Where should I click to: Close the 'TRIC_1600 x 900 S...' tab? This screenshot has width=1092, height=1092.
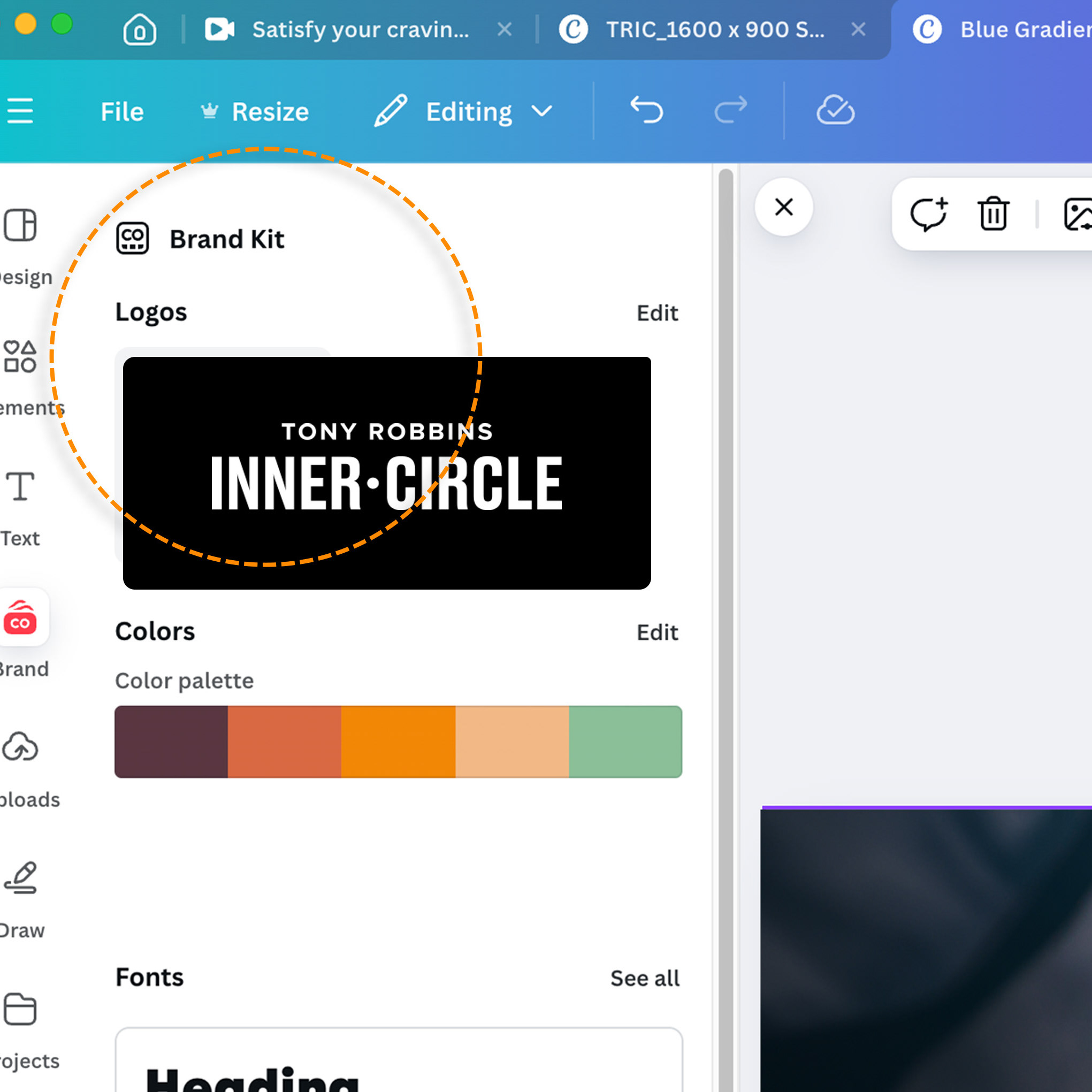point(858,29)
